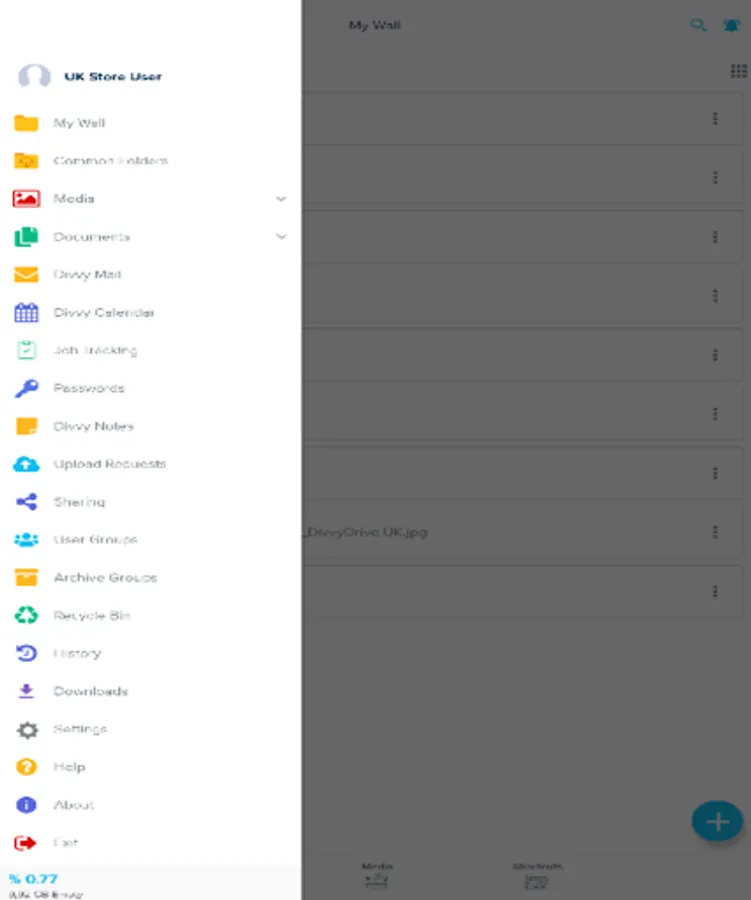Open the Recycle Bin icon

pos(26,615)
